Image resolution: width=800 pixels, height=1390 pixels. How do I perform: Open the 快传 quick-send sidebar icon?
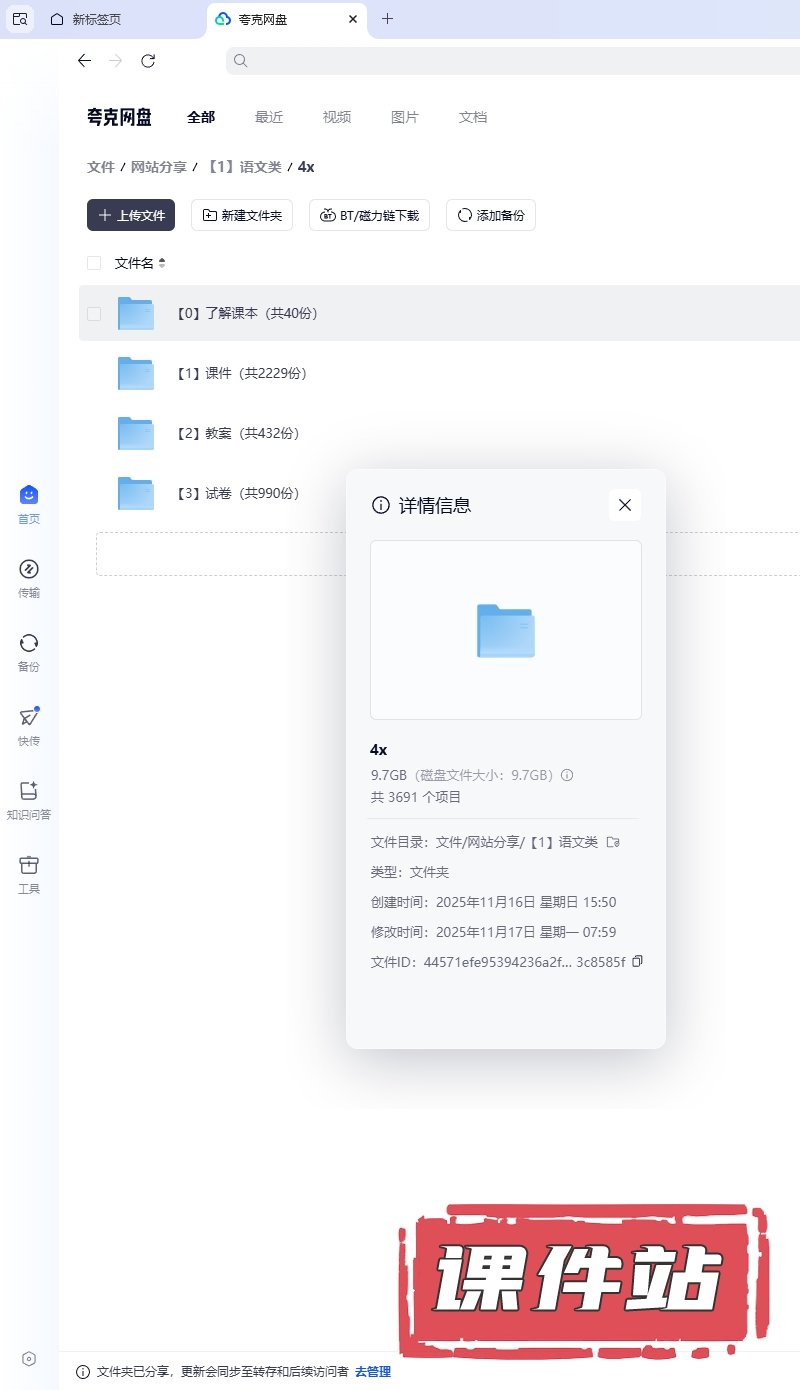(28, 718)
